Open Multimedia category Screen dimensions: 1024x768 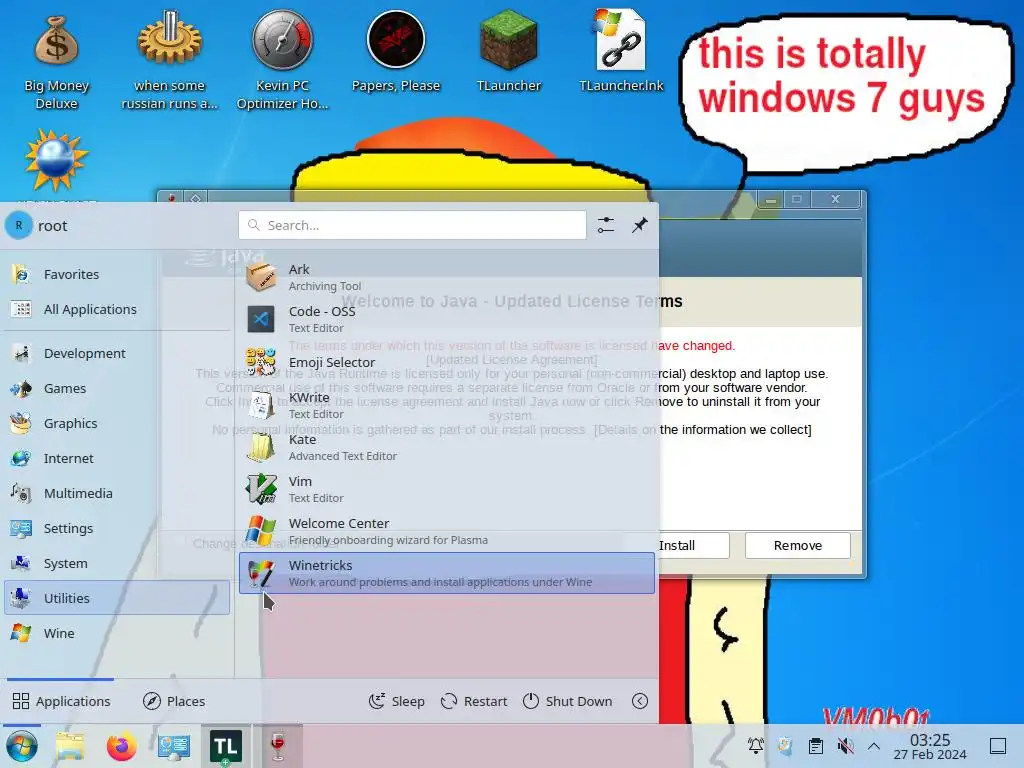click(x=118, y=493)
